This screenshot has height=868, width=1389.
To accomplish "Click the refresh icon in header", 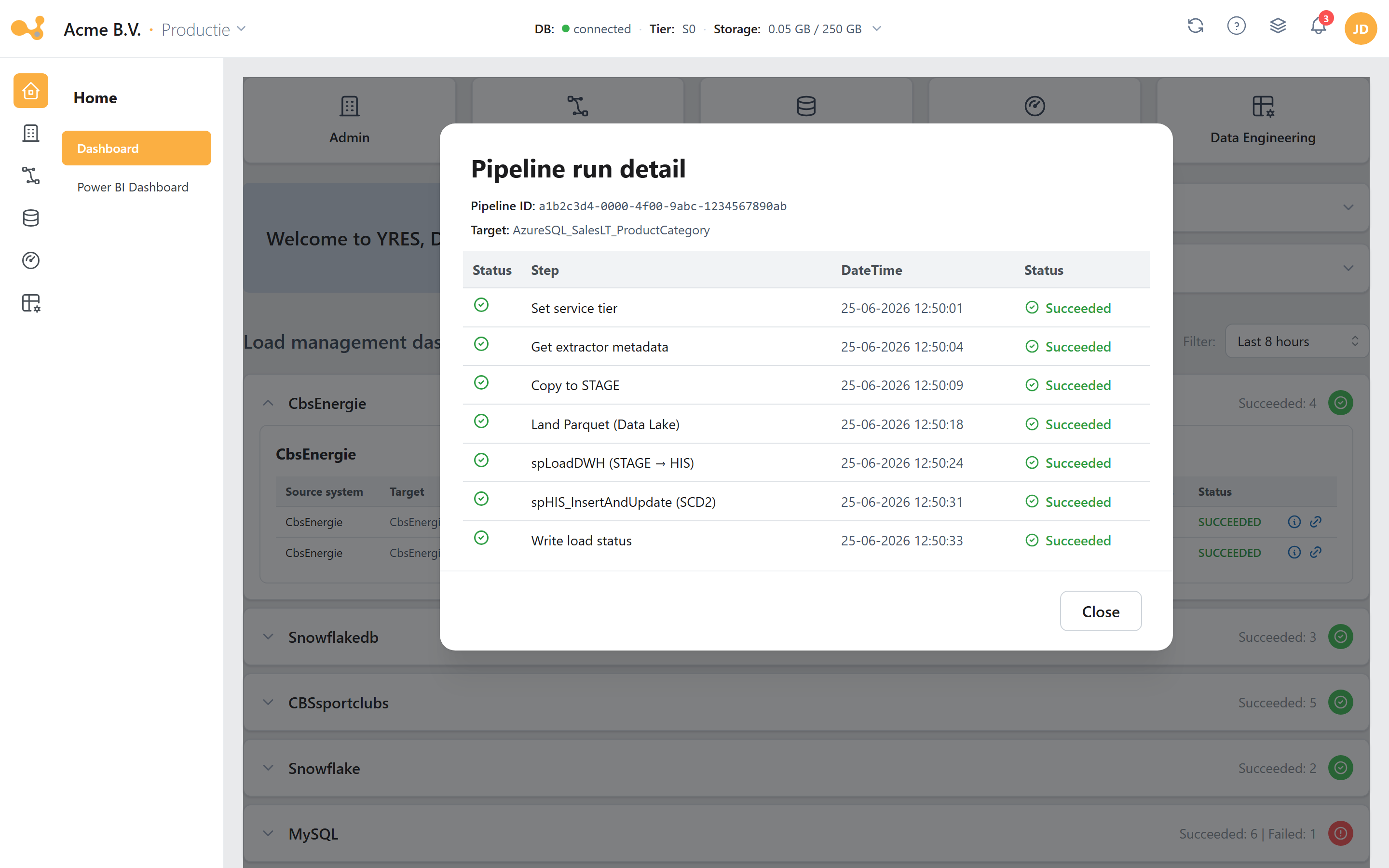I will (x=1196, y=26).
